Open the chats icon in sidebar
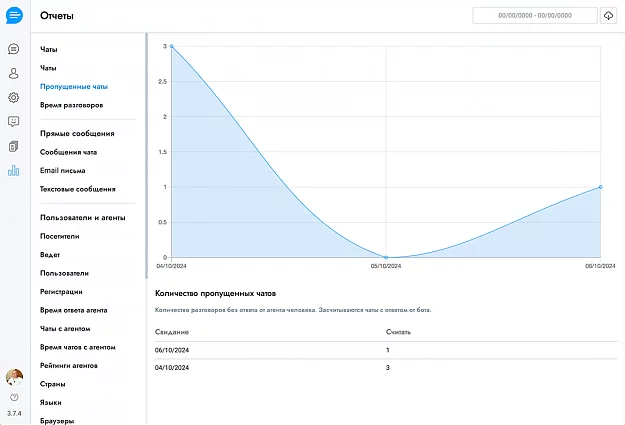625x425 pixels. click(x=14, y=49)
